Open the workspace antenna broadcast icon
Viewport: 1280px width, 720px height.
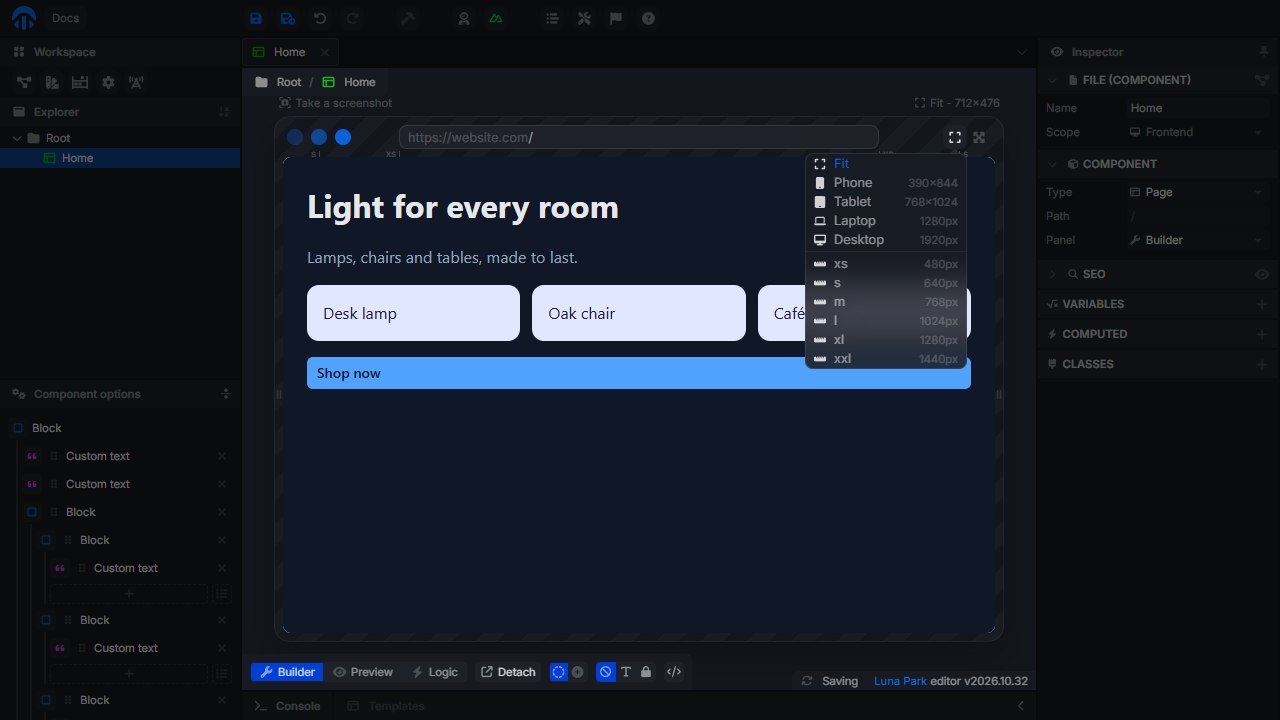(x=136, y=82)
